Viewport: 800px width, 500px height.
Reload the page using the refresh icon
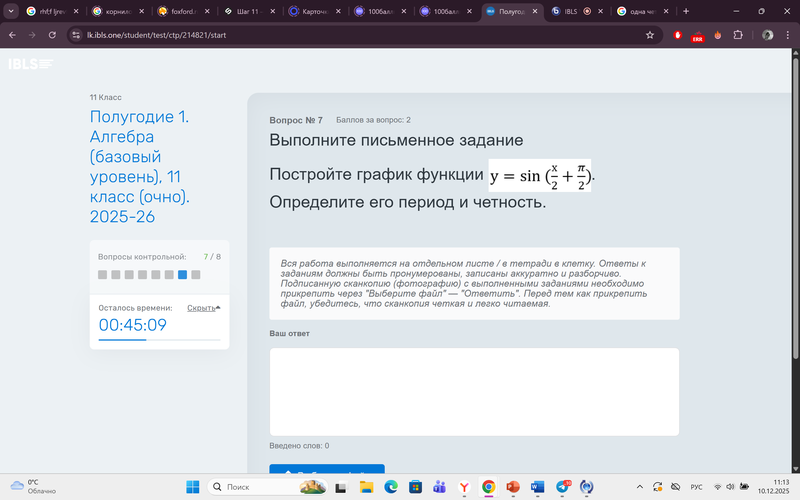pyautogui.click(x=55, y=34)
